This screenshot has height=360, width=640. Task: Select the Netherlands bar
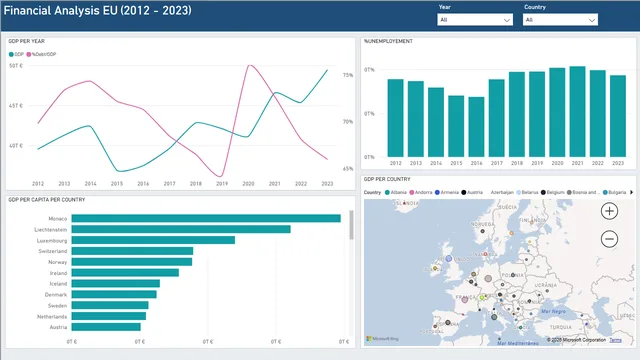click(109, 316)
